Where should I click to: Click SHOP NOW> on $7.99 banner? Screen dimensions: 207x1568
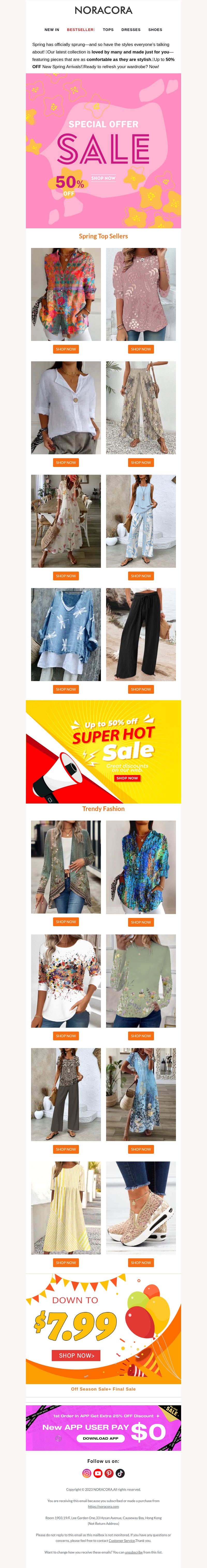(76, 1355)
